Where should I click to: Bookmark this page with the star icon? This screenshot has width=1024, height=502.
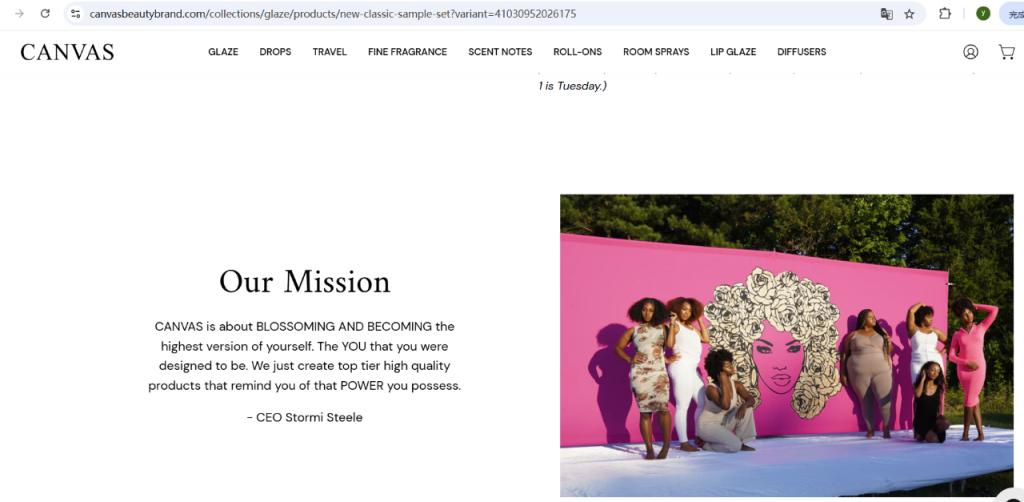point(909,14)
